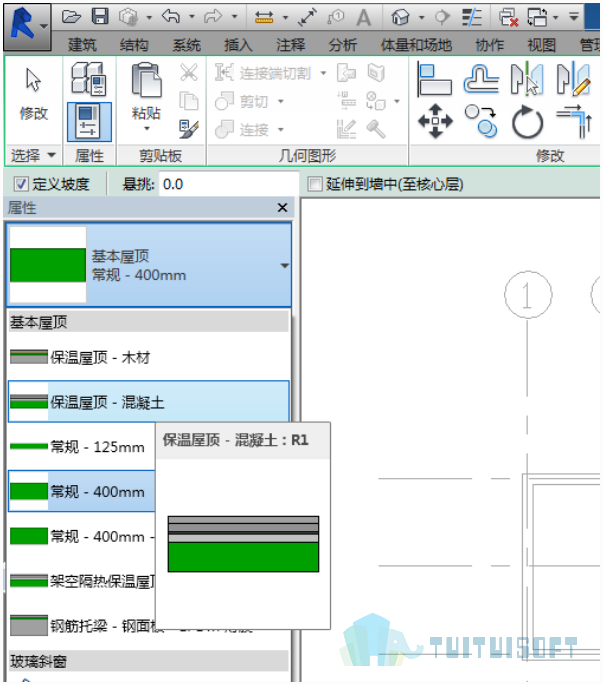Select the Copy tool icon
Screen dimensions: 603x684
[480, 121]
